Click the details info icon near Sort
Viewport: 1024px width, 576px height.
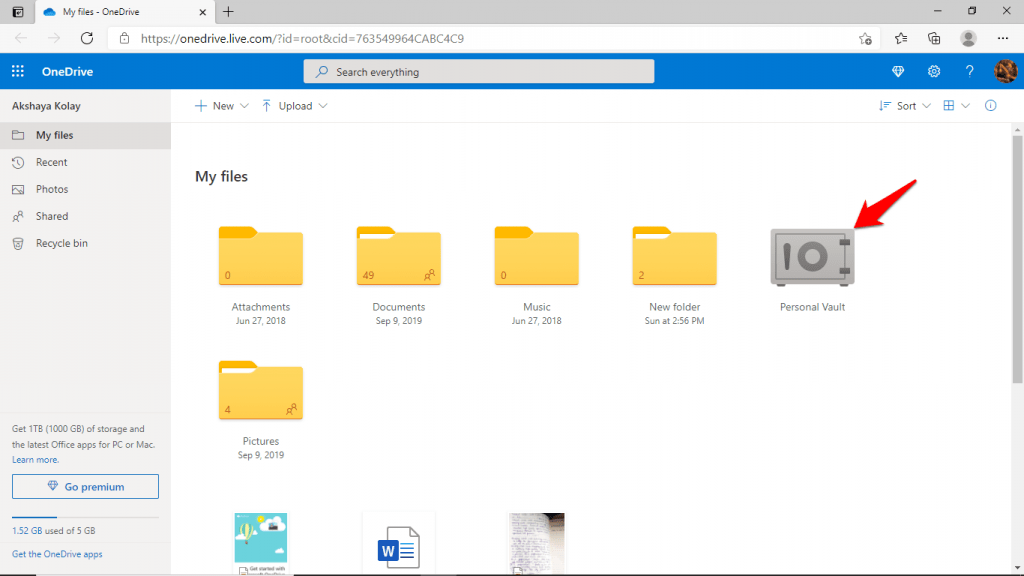990,105
